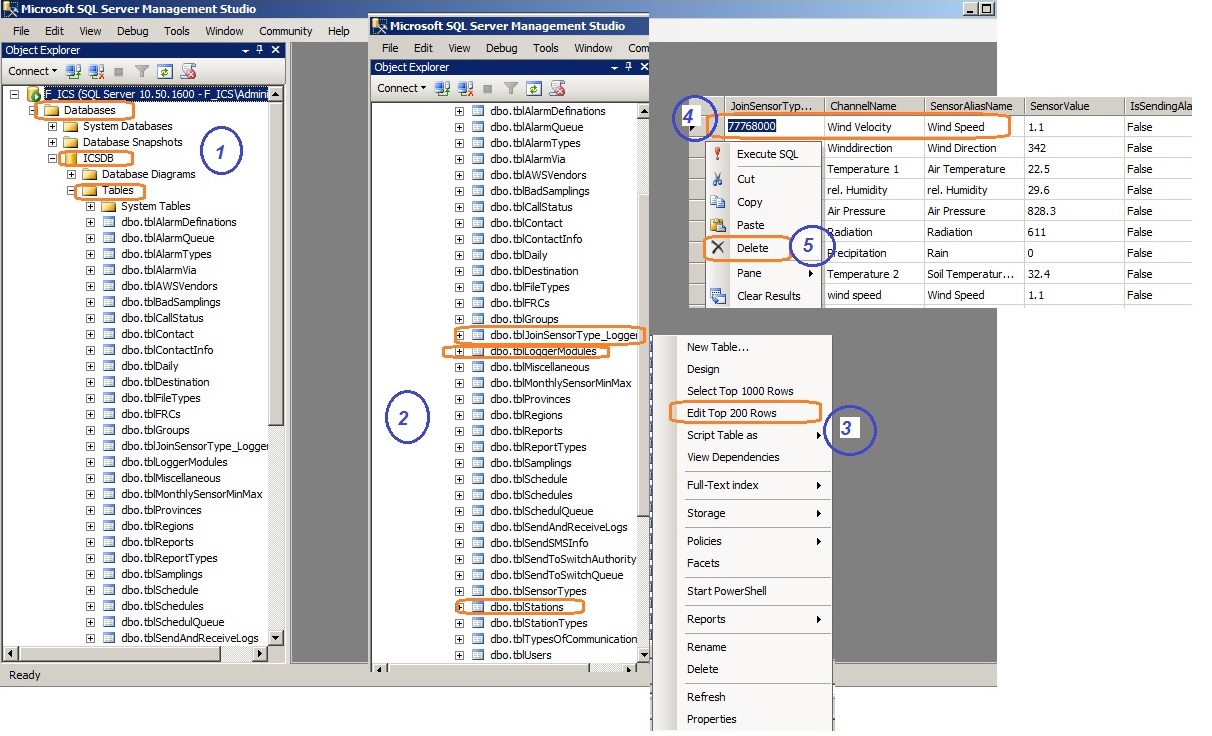Select Delete next to the X icon
The image size is (1212, 736).
point(752,248)
